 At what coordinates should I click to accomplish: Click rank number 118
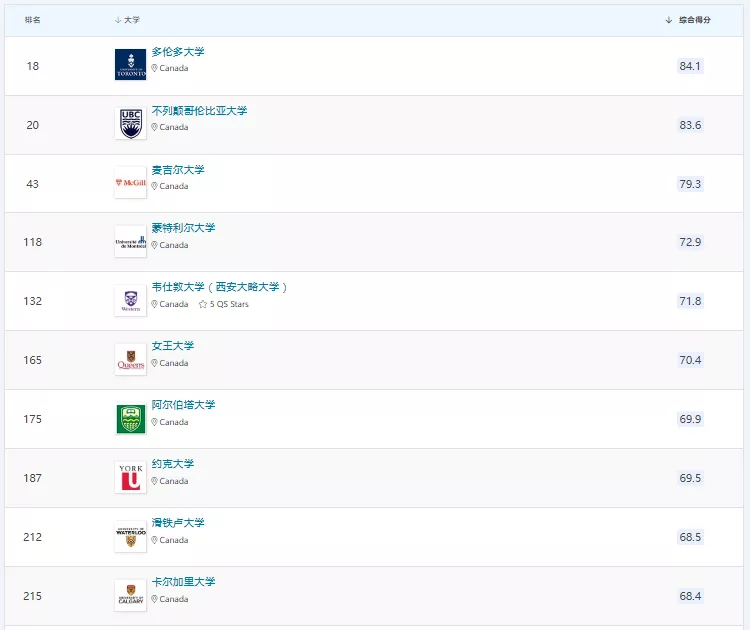coord(33,242)
